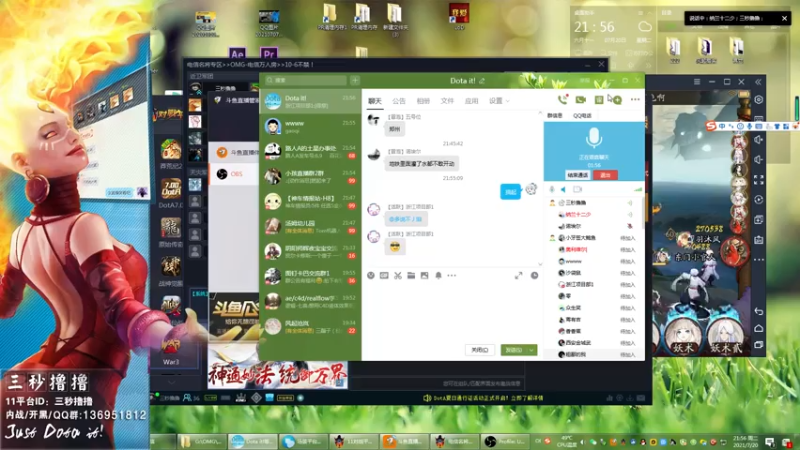Image resolution: width=800 pixels, height=450 pixels.
Task: Click the home button on emulator sidebar
Action: pos(759,328)
